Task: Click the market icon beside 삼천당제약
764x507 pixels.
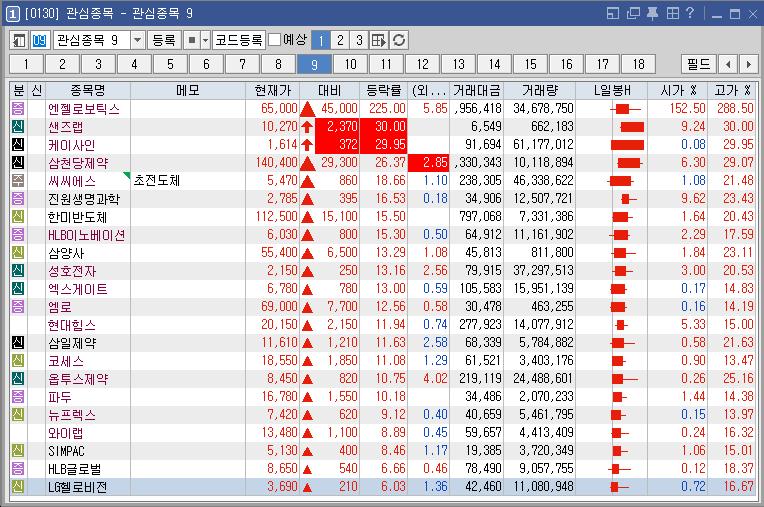Action: pyautogui.click(x=18, y=162)
